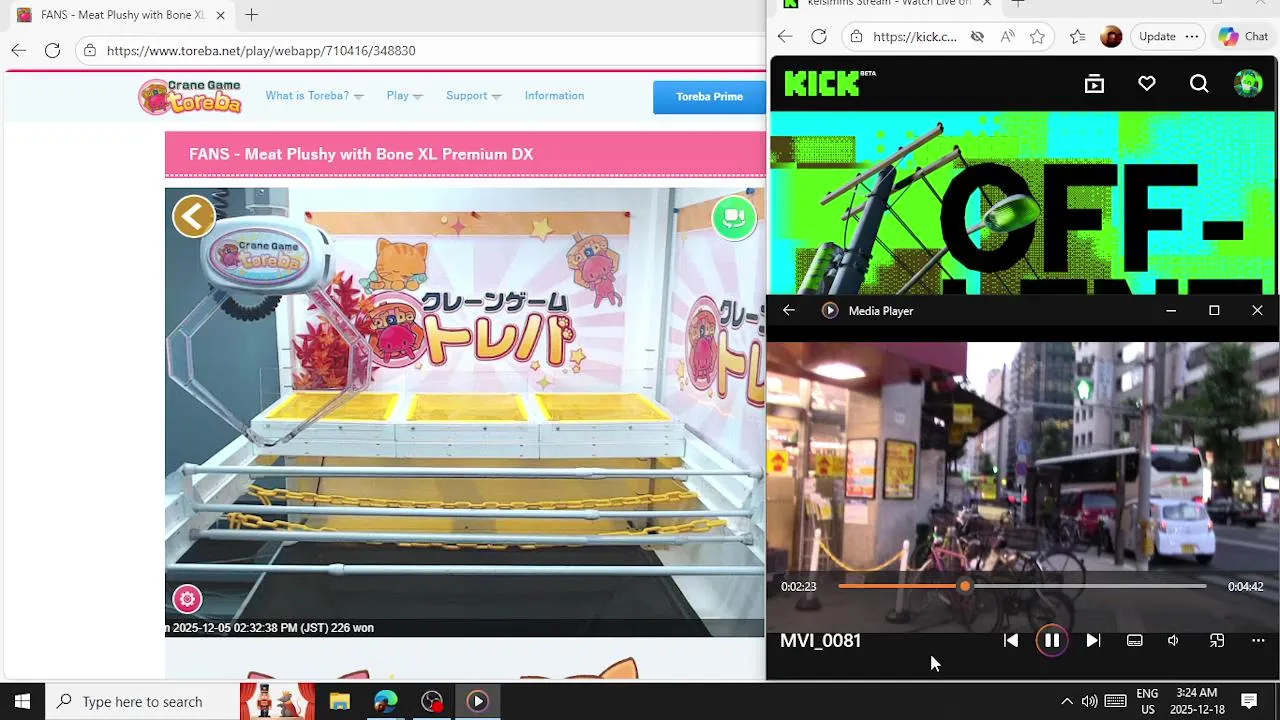Click the win history ticker text

click(x=270, y=628)
